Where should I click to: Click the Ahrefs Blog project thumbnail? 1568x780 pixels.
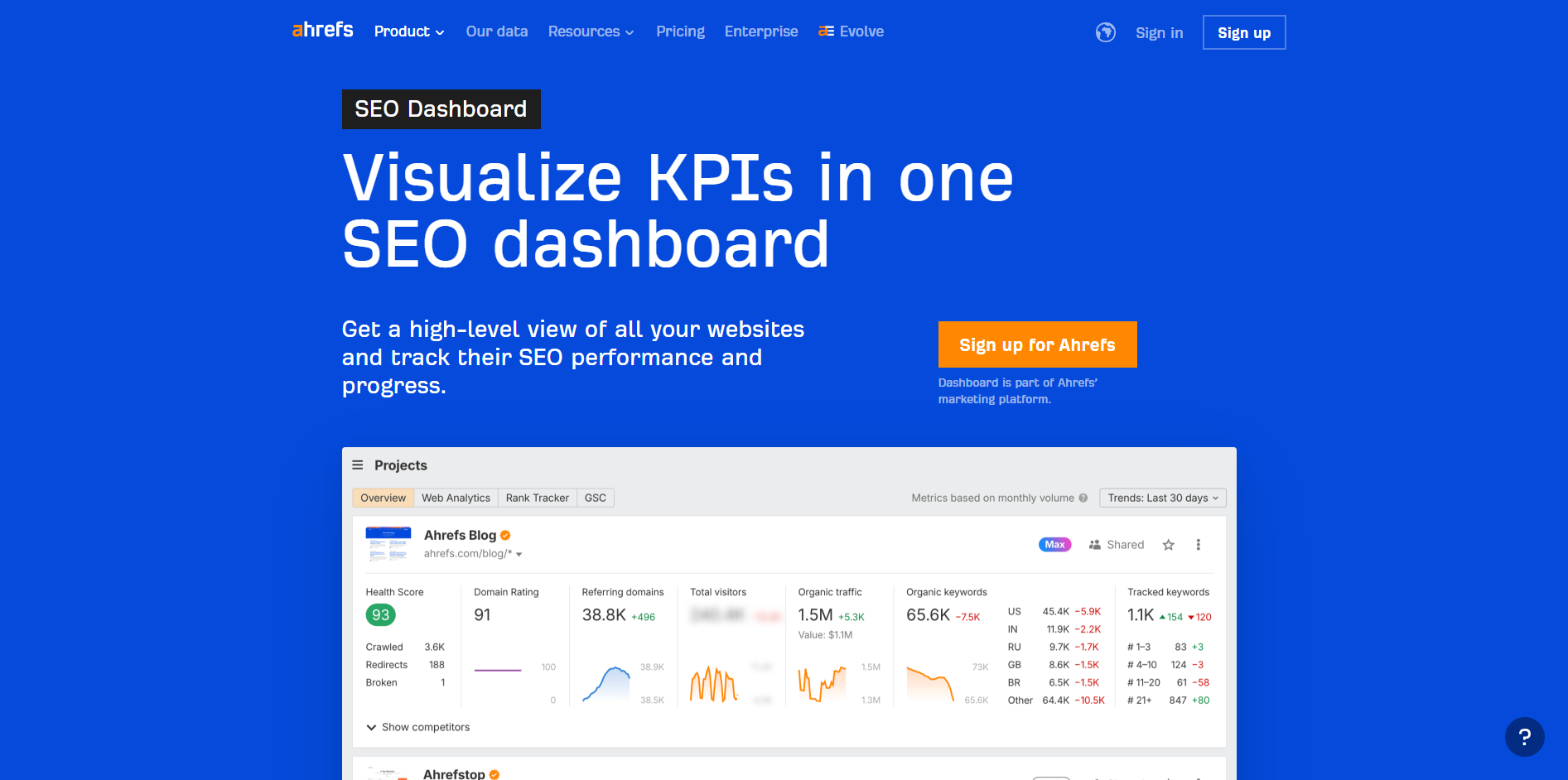click(388, 544)
